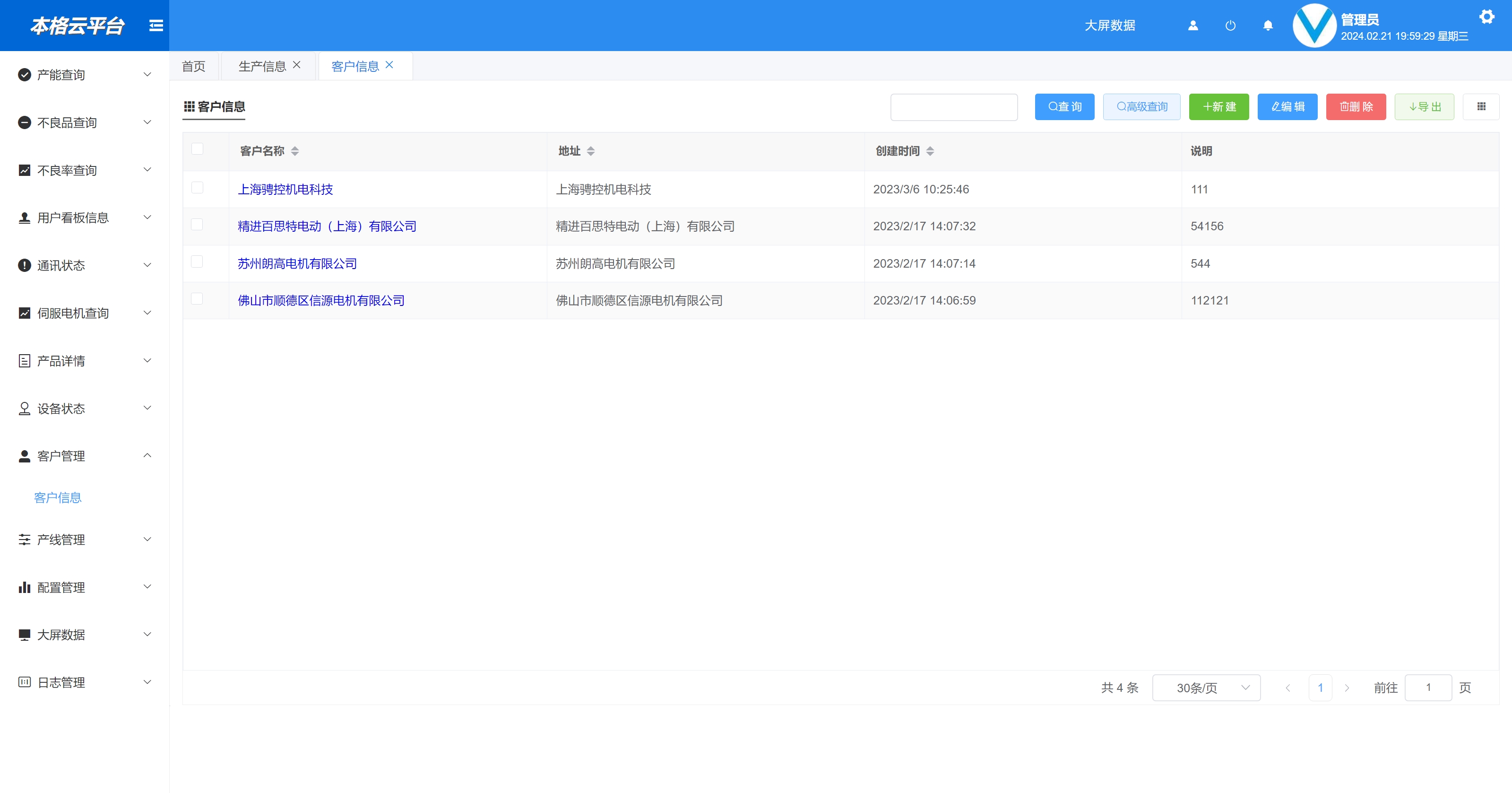The image size is (1512, 793).
Task: Open notifications bell icon
Action: pos(1268,25)
